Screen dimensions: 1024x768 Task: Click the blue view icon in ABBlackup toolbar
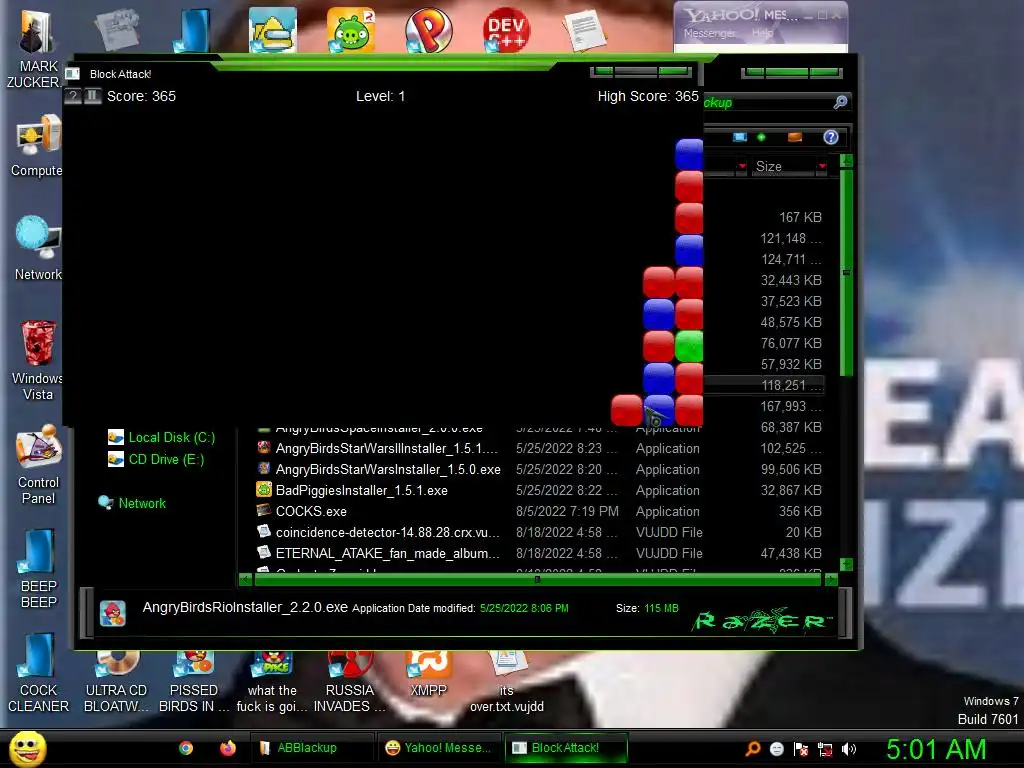(x=739, y=137)
